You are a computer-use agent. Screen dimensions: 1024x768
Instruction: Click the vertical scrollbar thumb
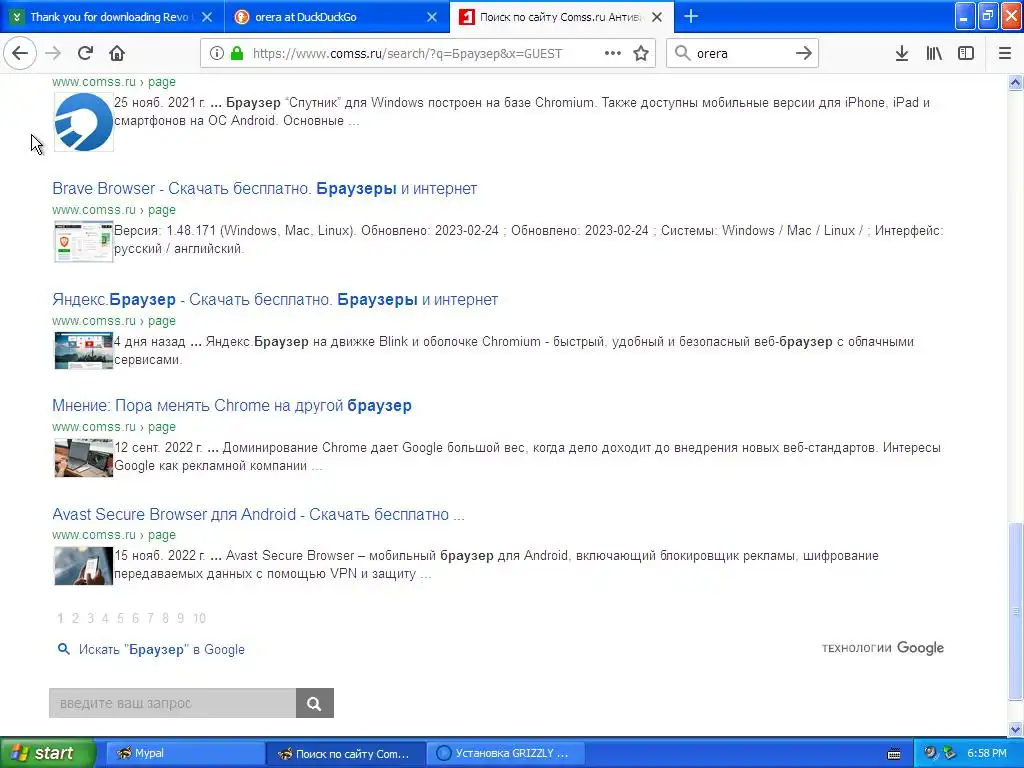coord(1016,611)
